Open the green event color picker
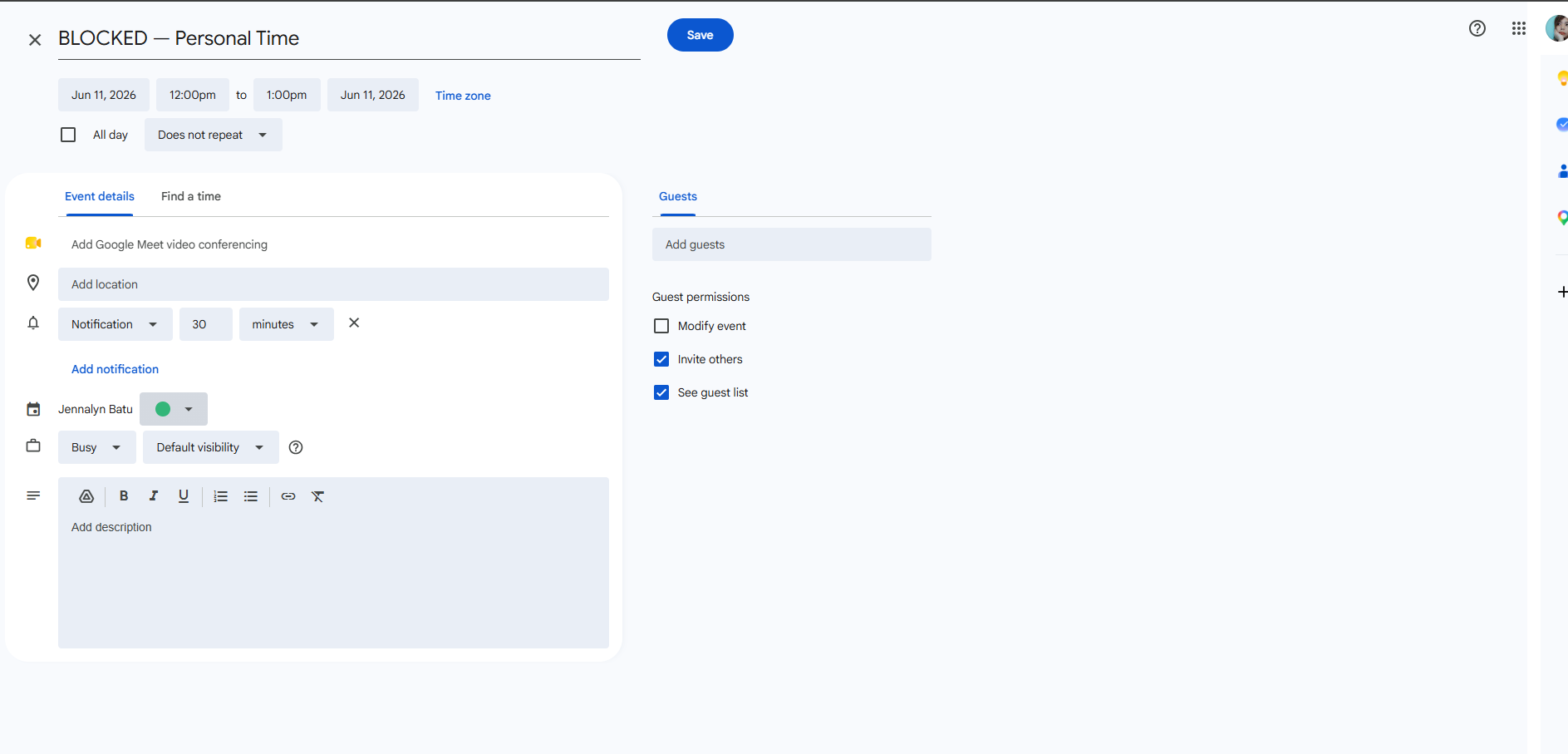This screenshot has height=754, width=1568. (x=174, y=409)
